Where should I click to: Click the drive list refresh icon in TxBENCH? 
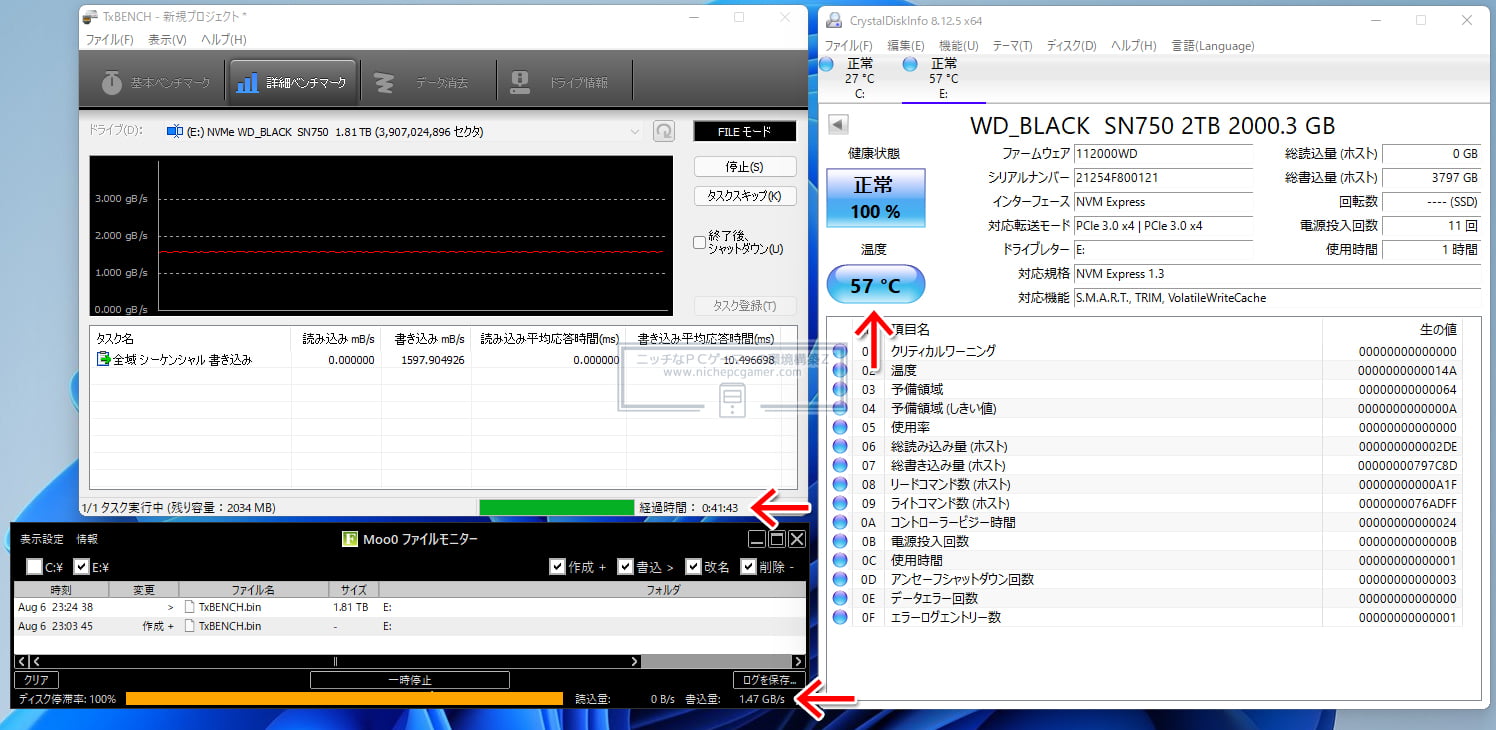point(663,131)
